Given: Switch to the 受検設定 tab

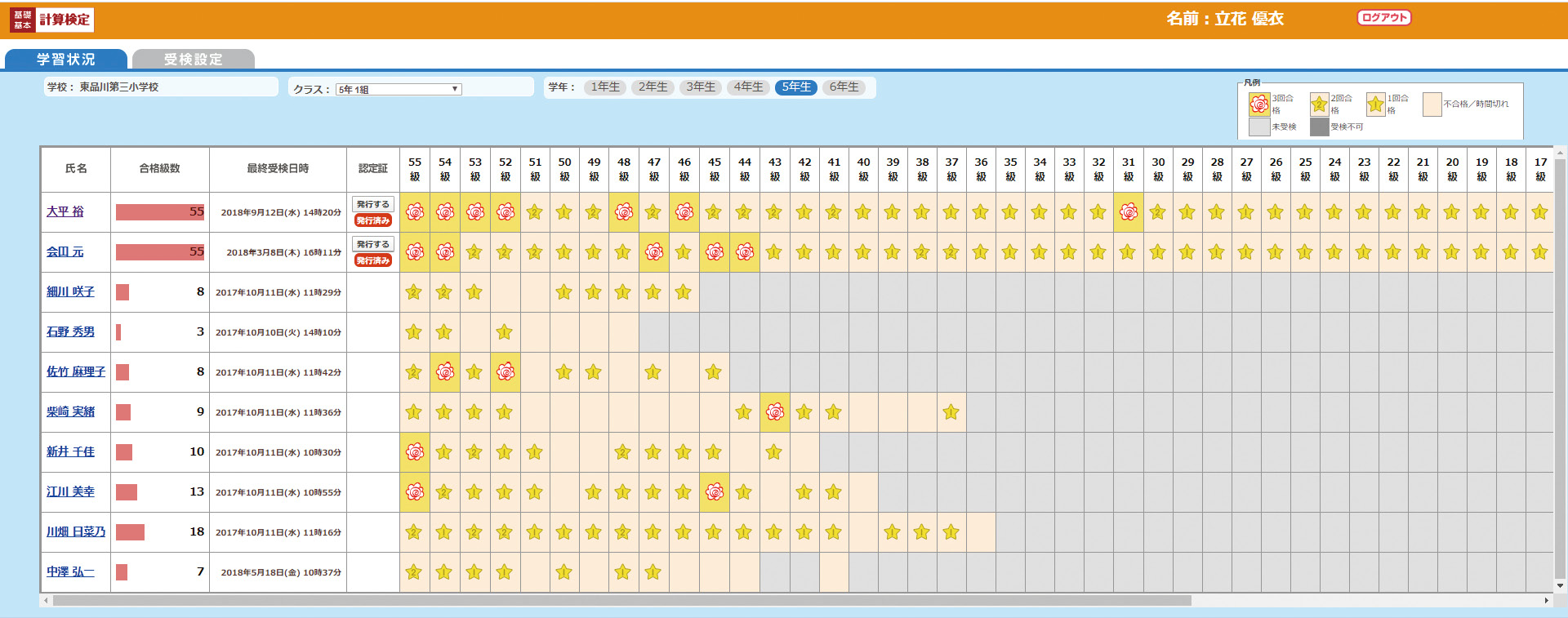Looking at the screenshot, I should 194,59.
